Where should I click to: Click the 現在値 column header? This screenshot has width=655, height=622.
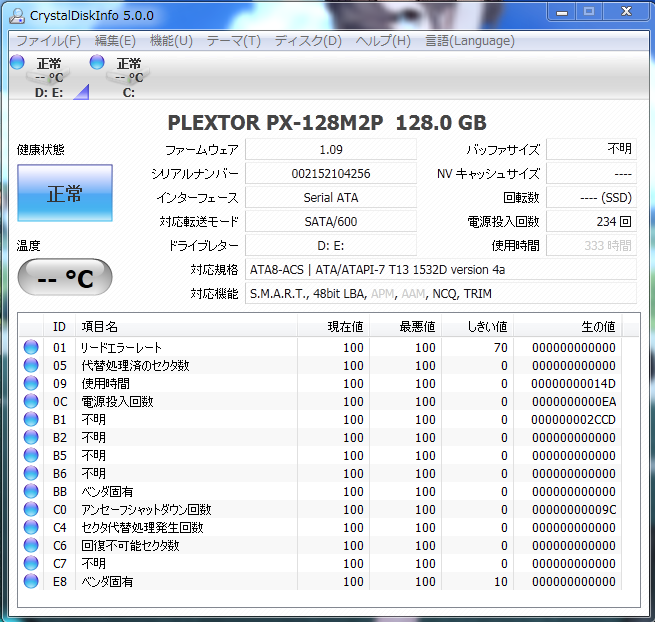333,326
